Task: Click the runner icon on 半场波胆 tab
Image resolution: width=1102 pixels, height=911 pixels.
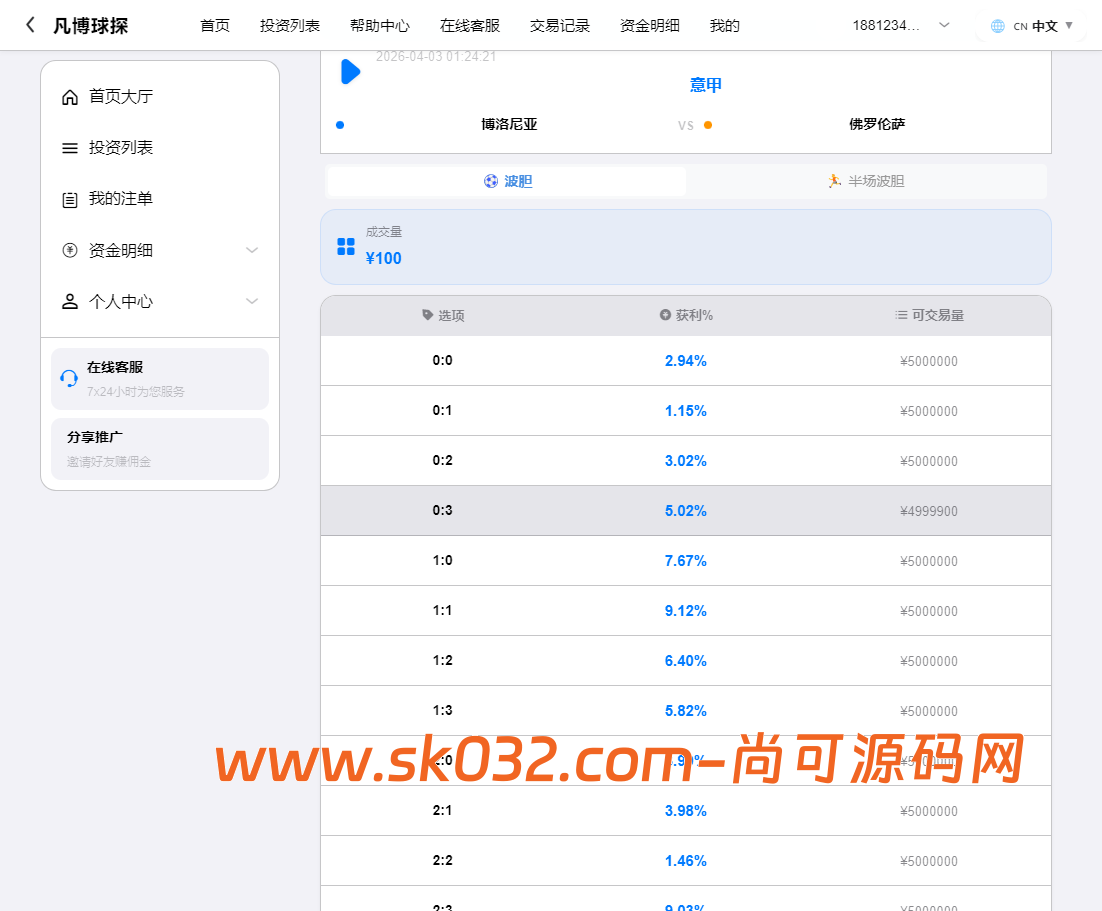Action: [x=834, y=181]
